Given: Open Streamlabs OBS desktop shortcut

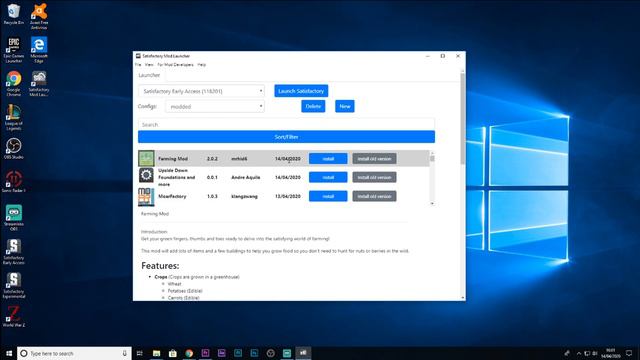Looking at the screenshot, I should coord(13,218).
